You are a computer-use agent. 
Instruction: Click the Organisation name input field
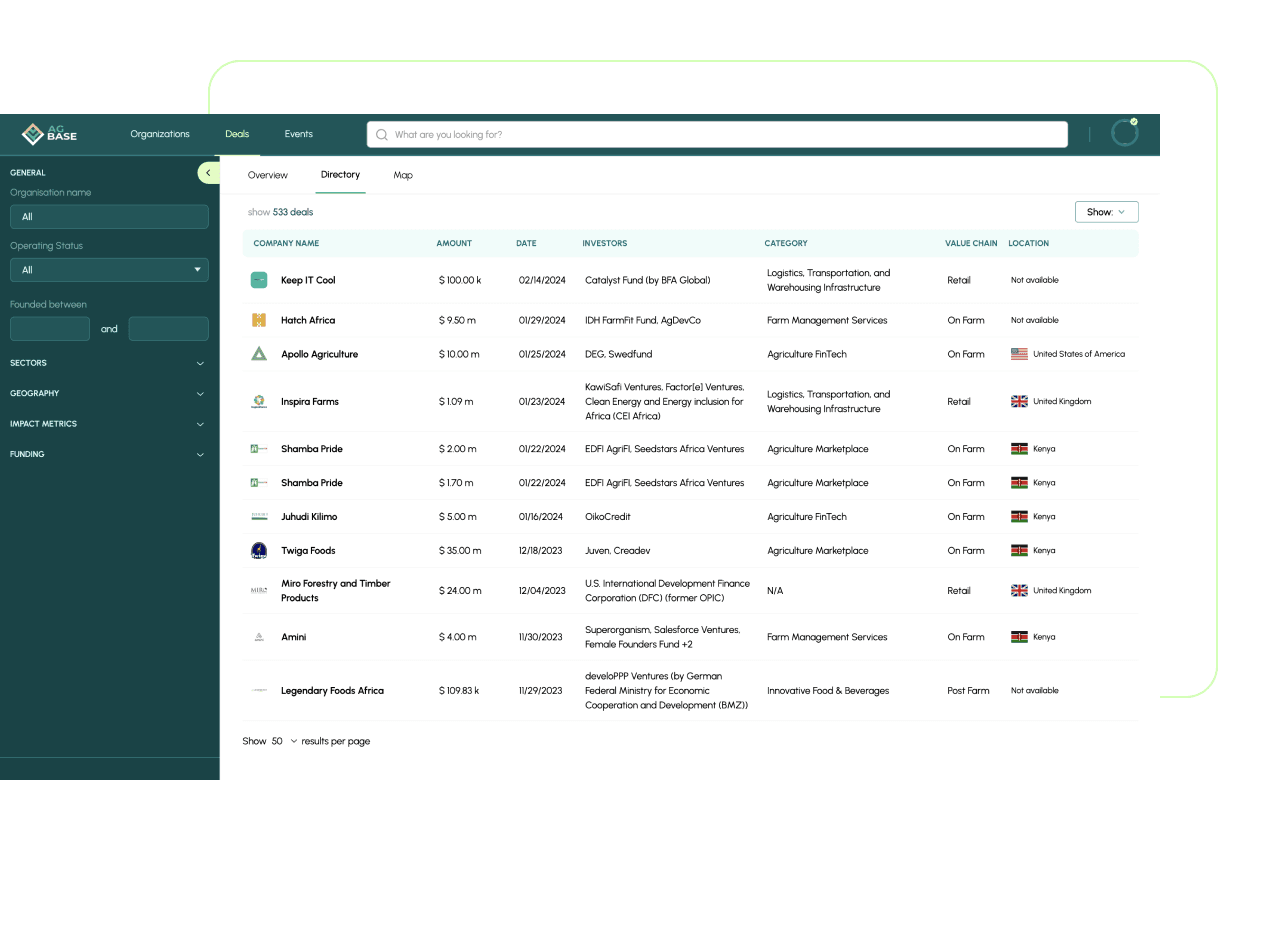109,216
